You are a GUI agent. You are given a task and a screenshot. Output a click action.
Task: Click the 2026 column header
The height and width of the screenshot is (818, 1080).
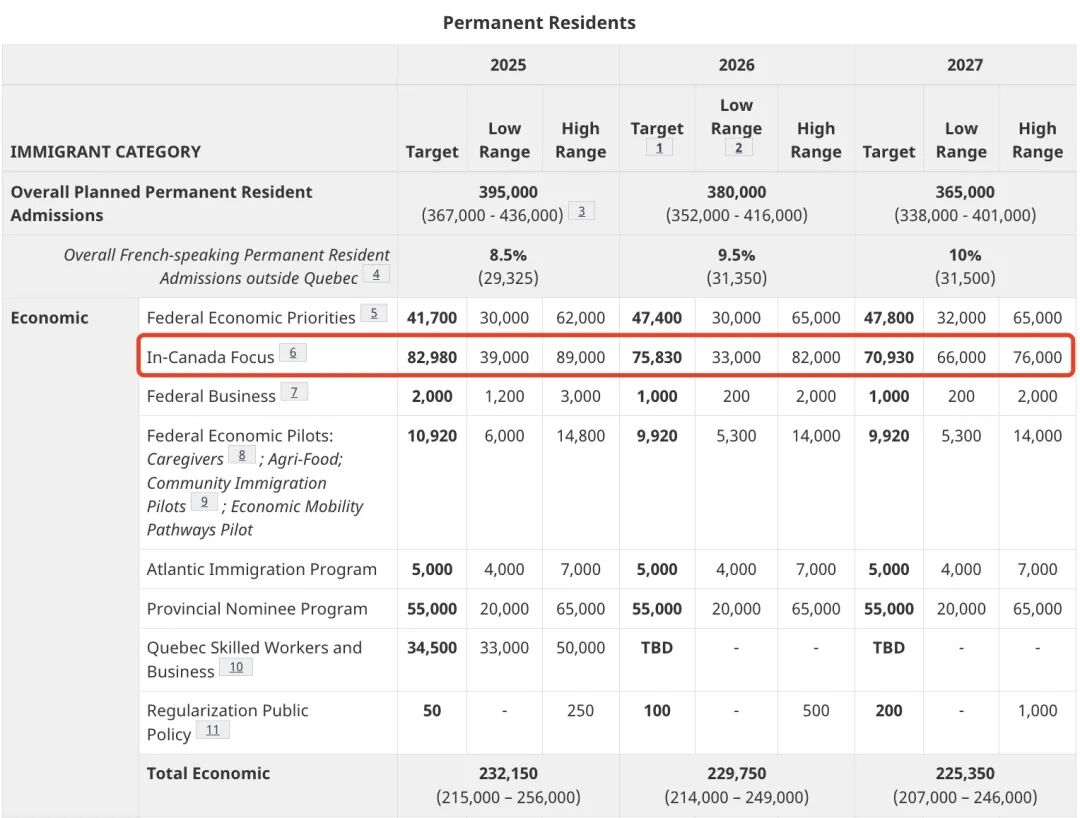[x=736, y=65]
